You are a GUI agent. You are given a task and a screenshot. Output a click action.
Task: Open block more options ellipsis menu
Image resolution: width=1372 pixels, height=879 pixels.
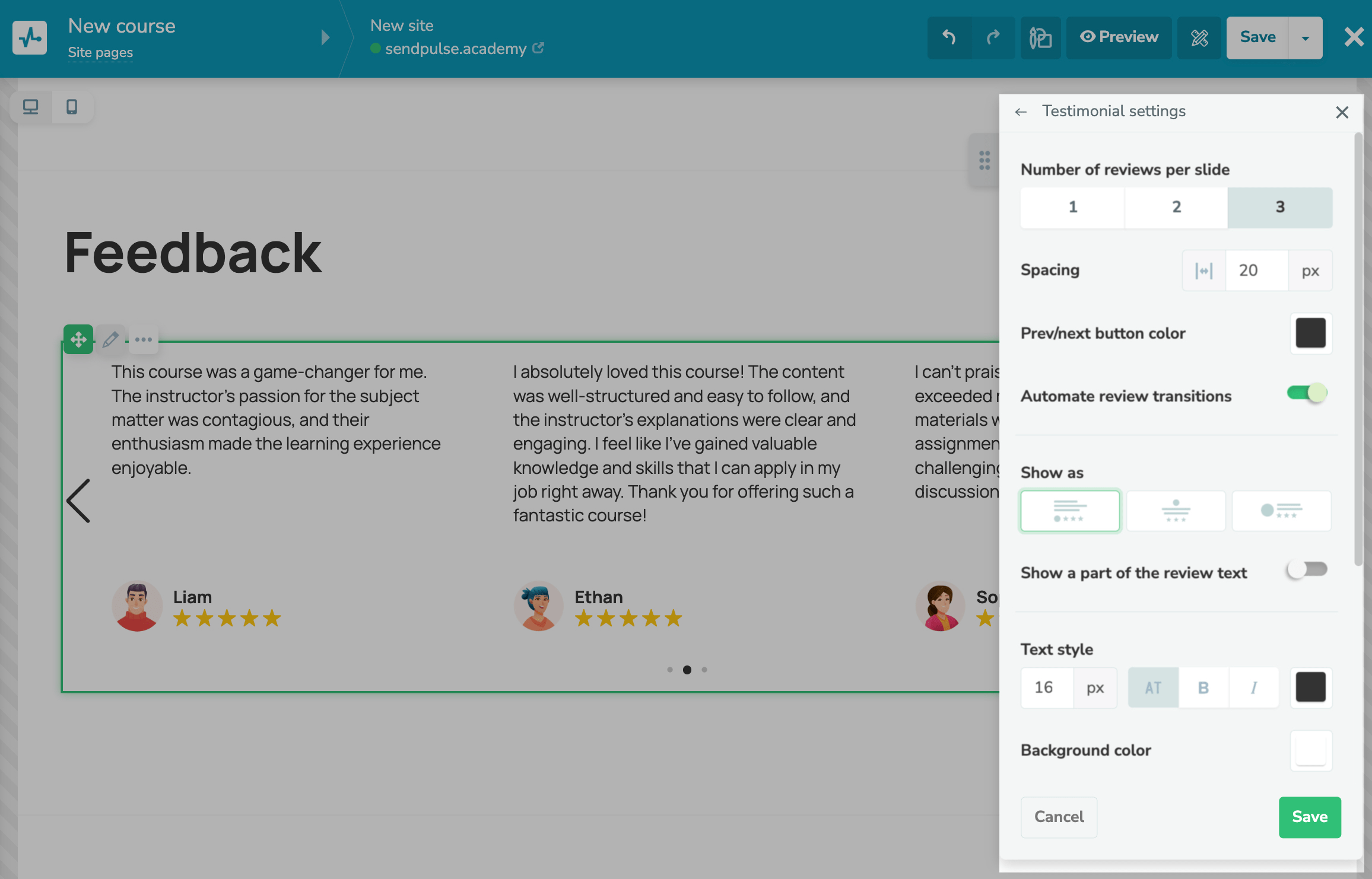(x=143, y=339)
